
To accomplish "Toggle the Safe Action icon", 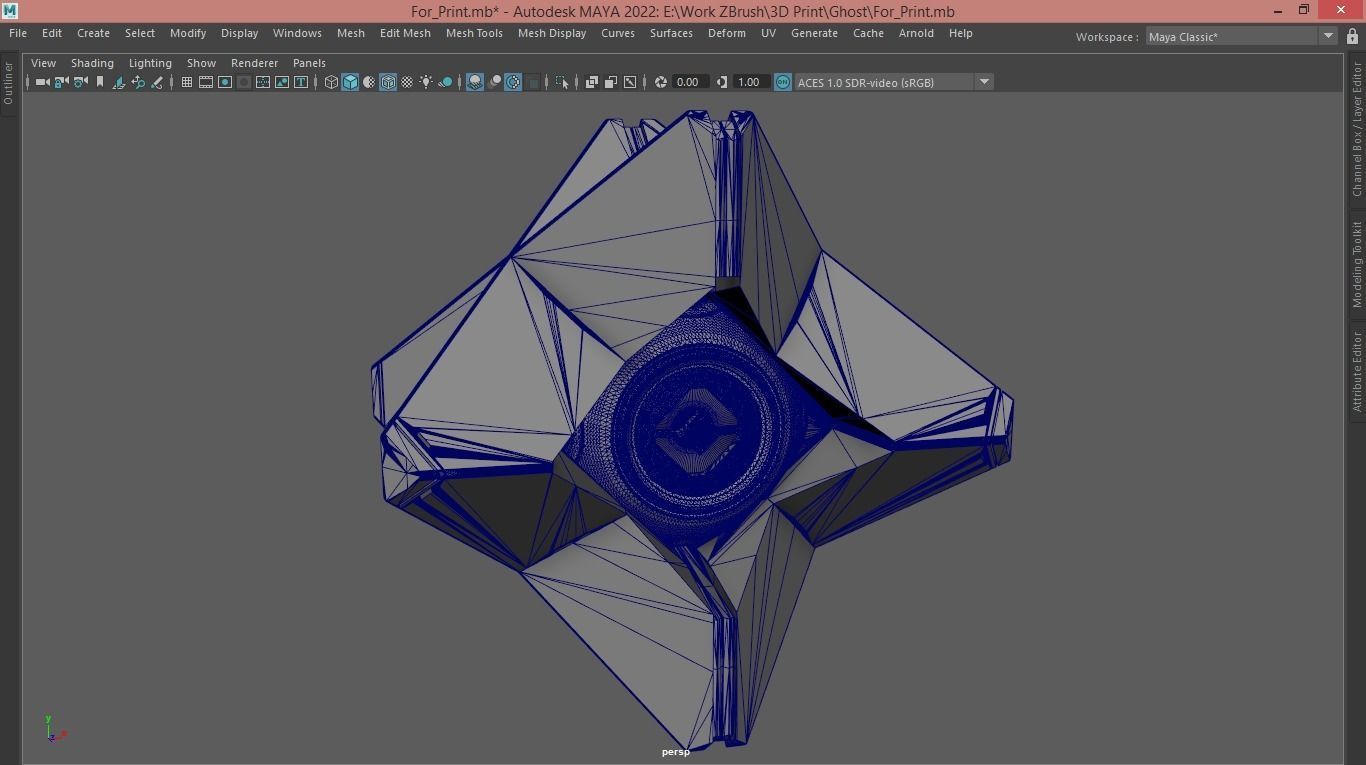I will click(282, 82).
